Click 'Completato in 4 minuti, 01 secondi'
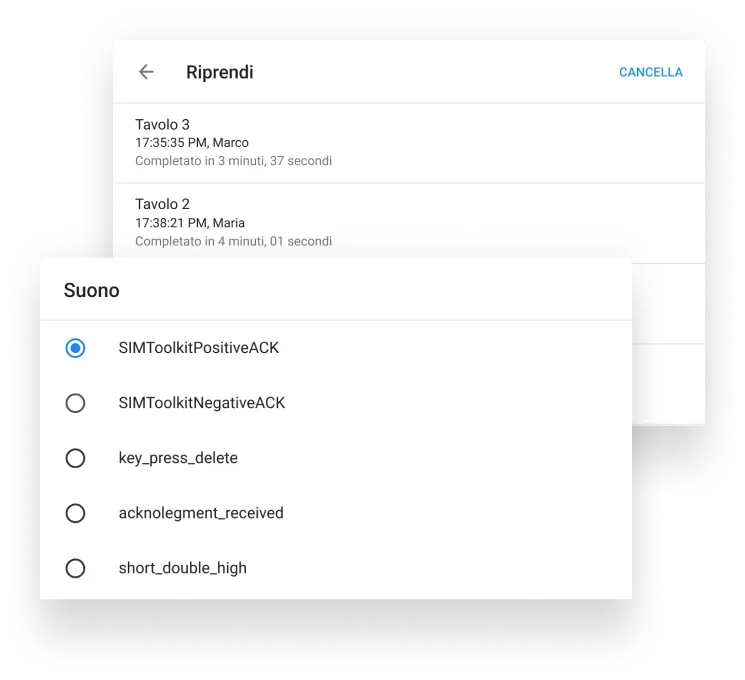The height and width of the screenshot is (680, 745). pos(233,241)
